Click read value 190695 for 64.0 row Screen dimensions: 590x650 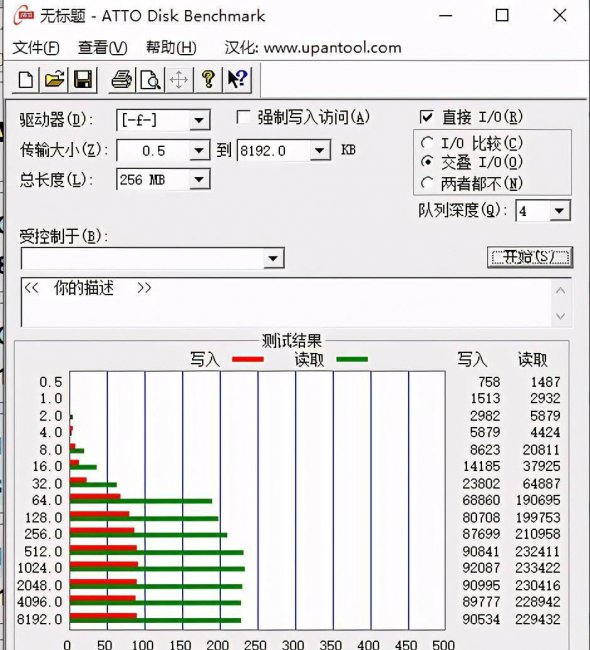538,500
